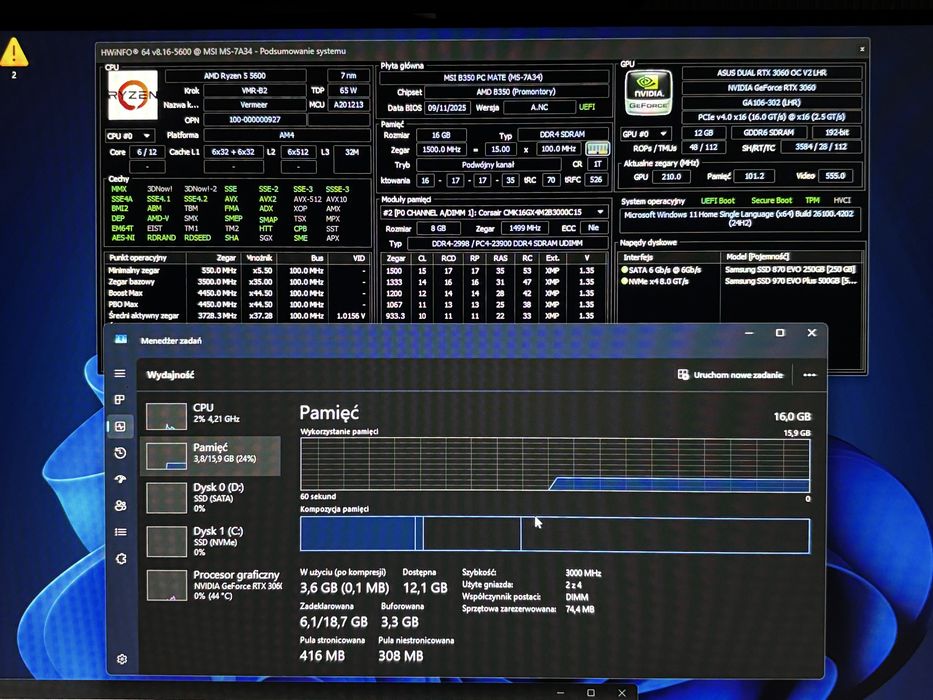Minimize the Menedżer zadań window

[x=749, y=333]
